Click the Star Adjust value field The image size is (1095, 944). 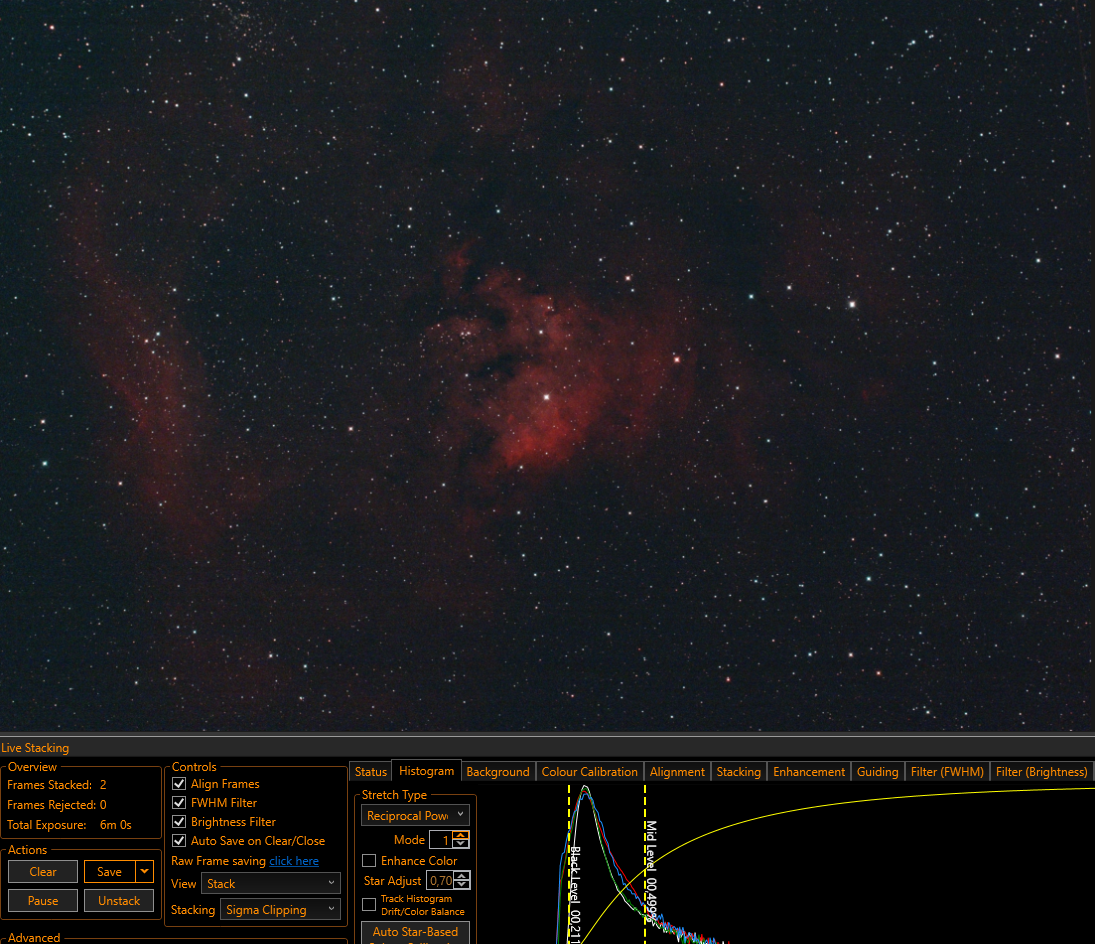click(440, 880)
